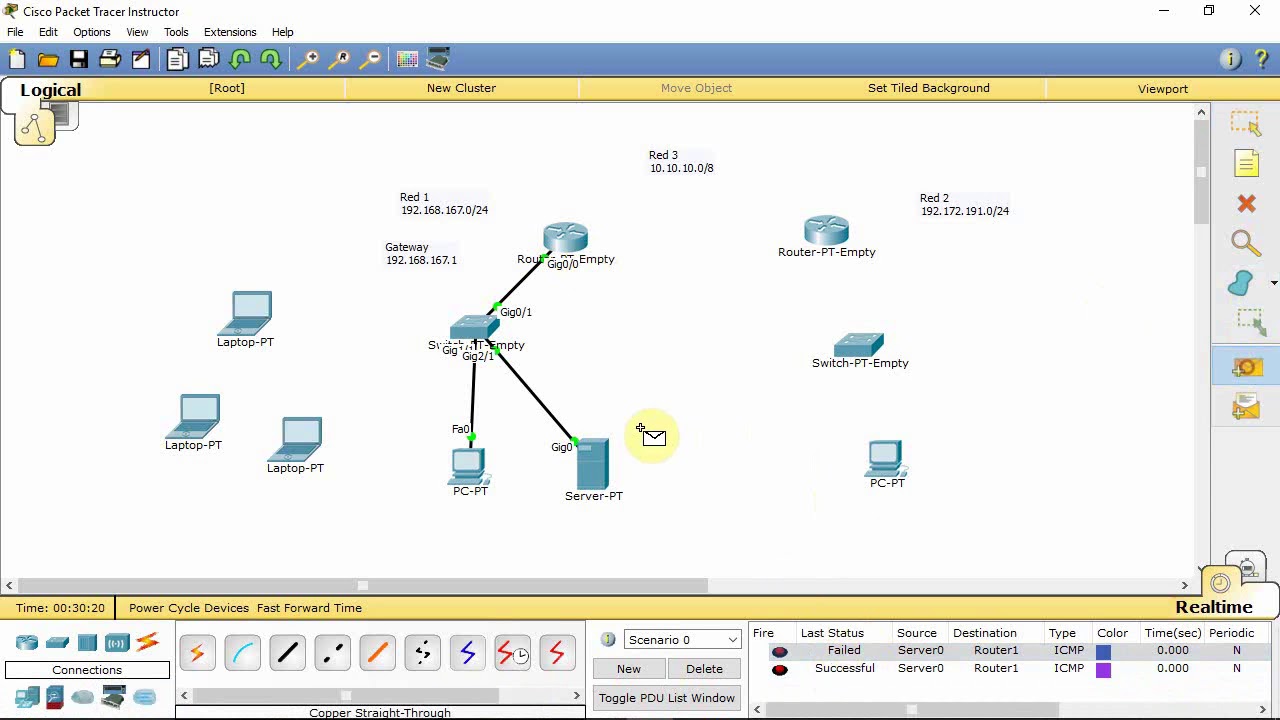Click Power Cycle Devices
This screenshot has height=720, width=1280.
(x=189, y=608)
